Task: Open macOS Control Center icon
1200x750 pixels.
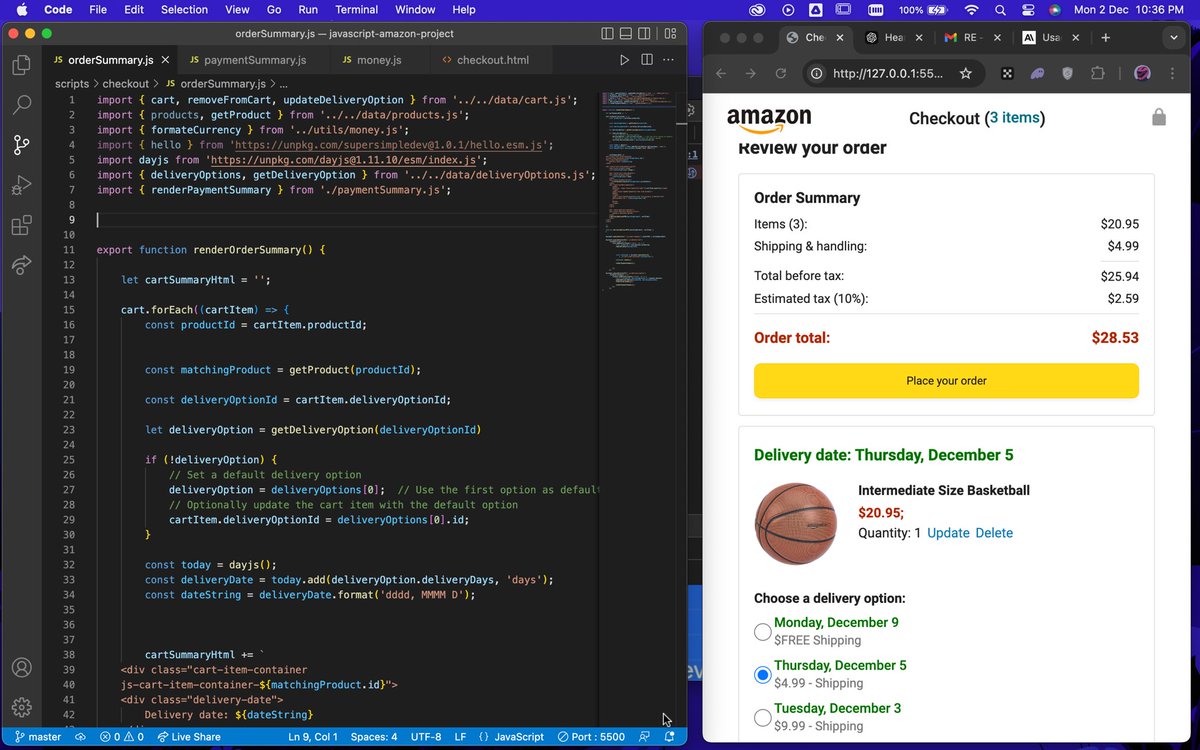Action: [x=1027, y=10]
